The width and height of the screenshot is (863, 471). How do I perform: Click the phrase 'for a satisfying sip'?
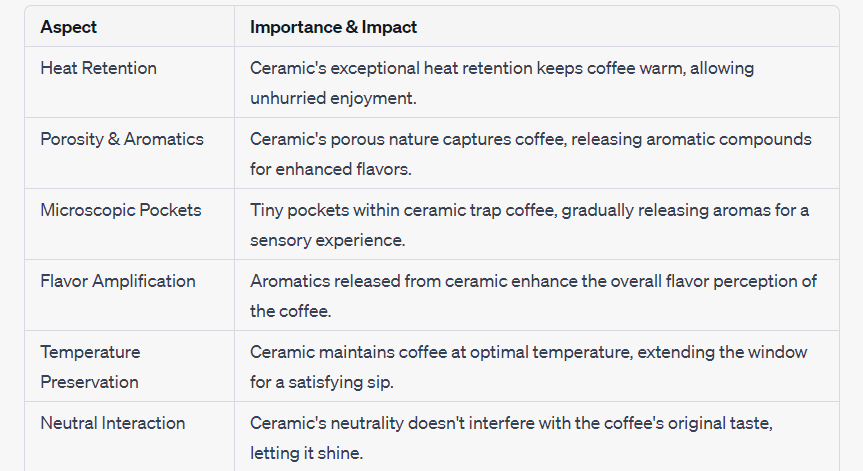coord(321,382)
